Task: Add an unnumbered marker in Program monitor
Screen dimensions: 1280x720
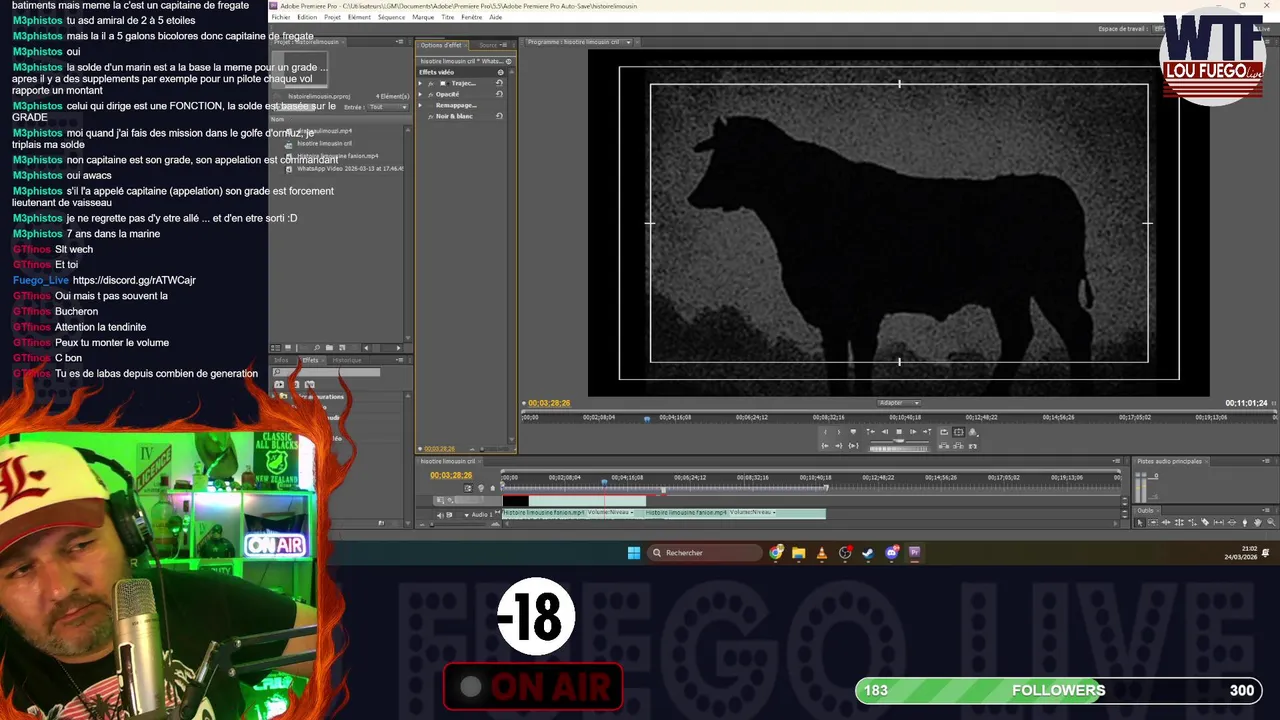Action: click(853, 432)
